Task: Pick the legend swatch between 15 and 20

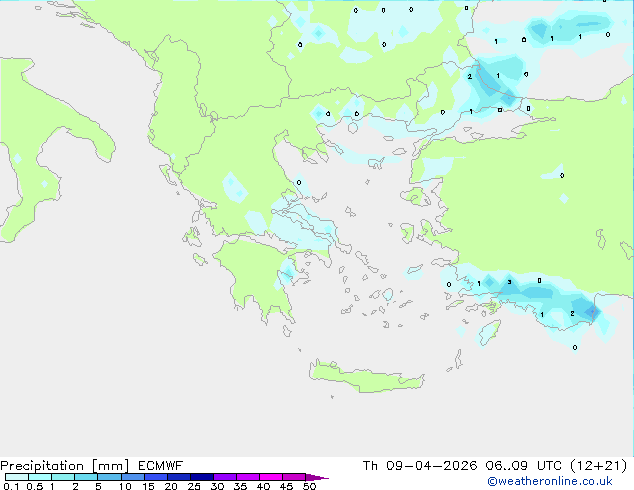Action: (x=156, y=477)
